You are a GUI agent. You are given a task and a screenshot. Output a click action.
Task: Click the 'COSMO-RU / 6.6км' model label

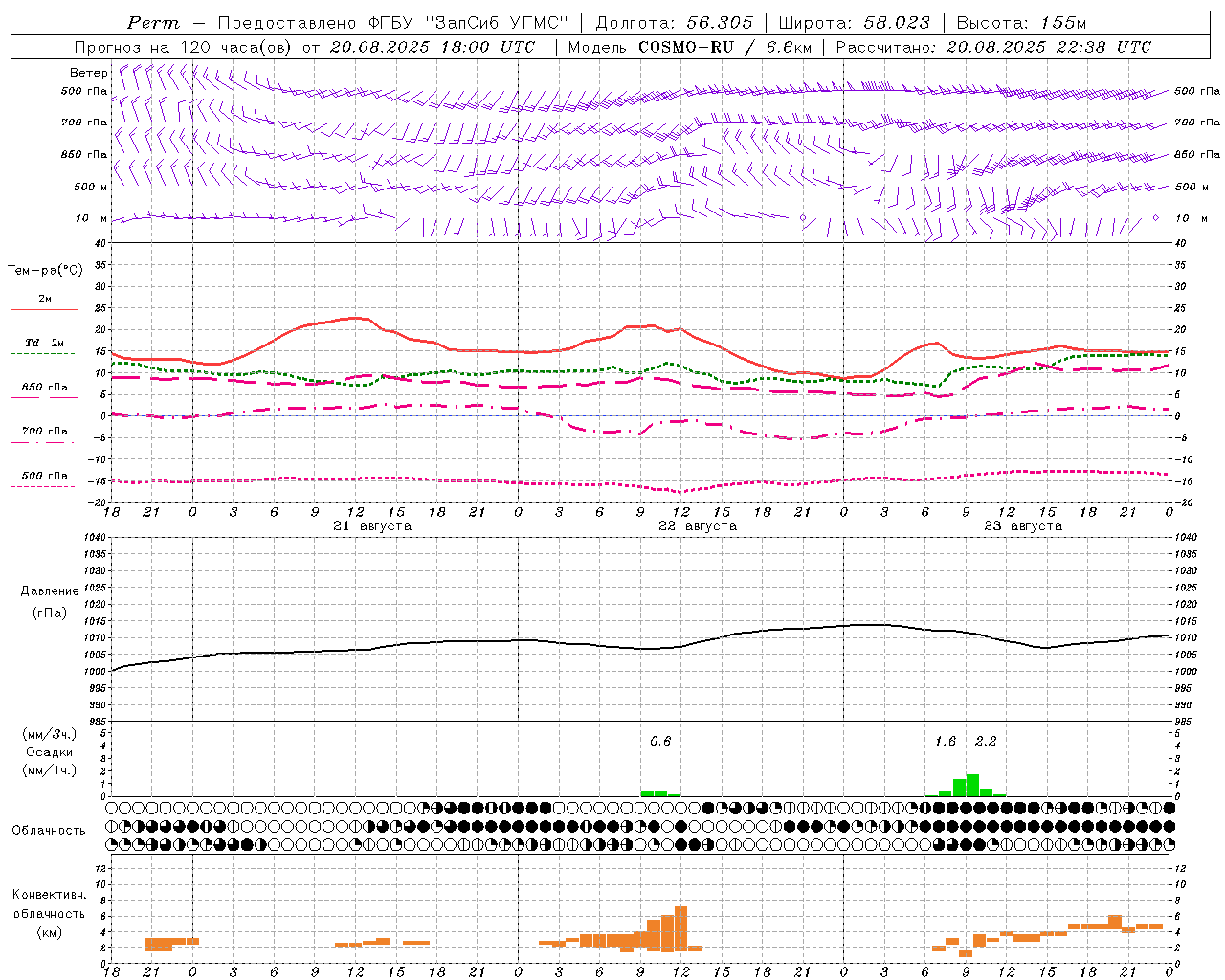[x=725, y=47]
